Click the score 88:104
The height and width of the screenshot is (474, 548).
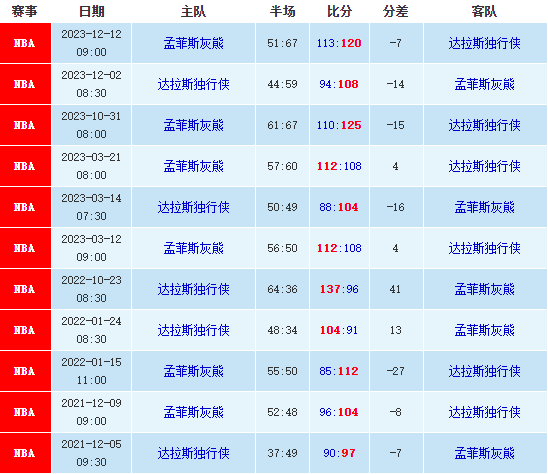click(x=339, y=207)
